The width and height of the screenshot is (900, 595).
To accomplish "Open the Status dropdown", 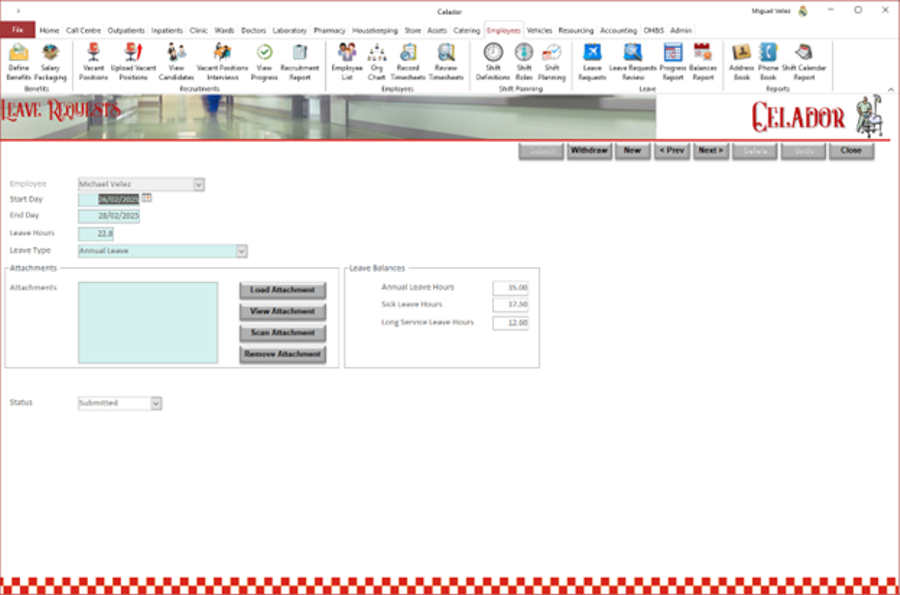I will point(156,403).
